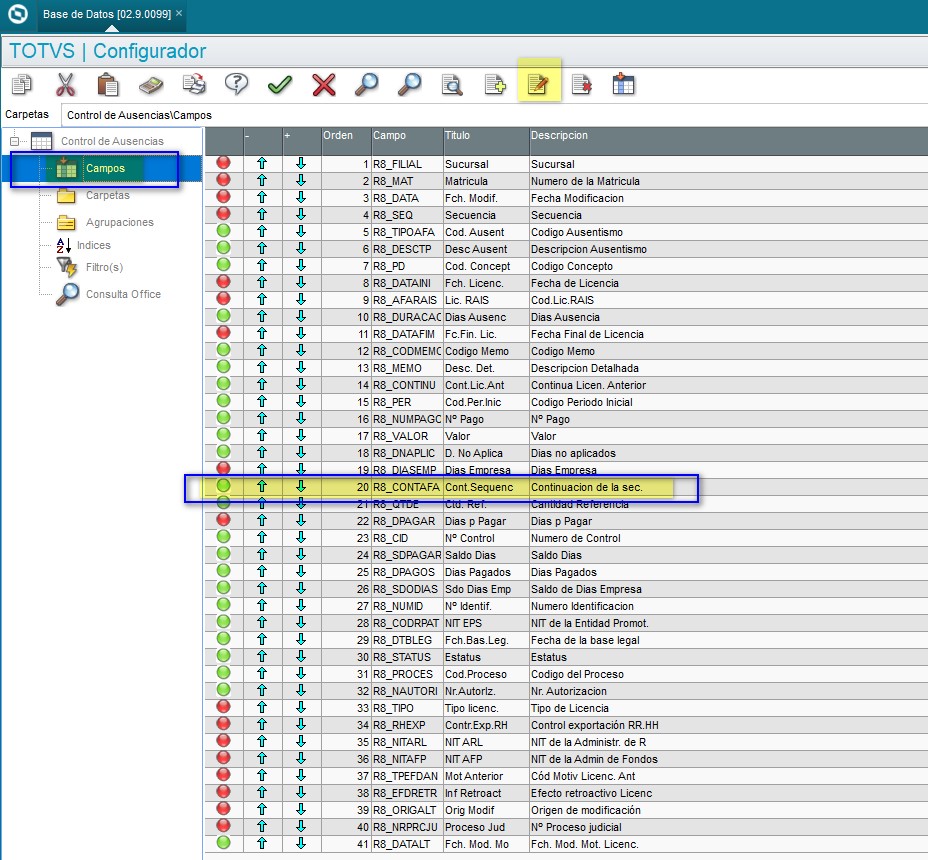The image size is (928, 860).
Task: Click red status circle of R8_FILIAL
Action: coord(223,162)
